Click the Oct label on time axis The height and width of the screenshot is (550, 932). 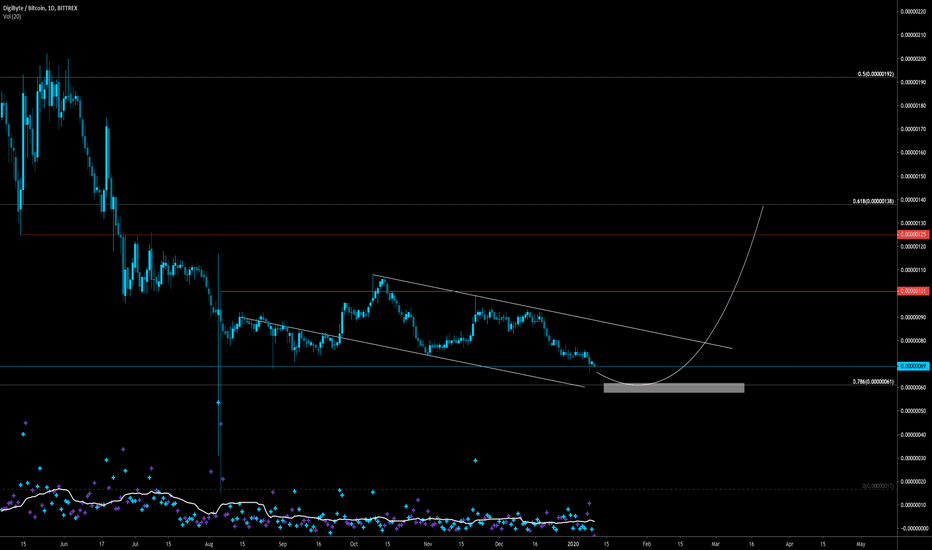point(354,544)
